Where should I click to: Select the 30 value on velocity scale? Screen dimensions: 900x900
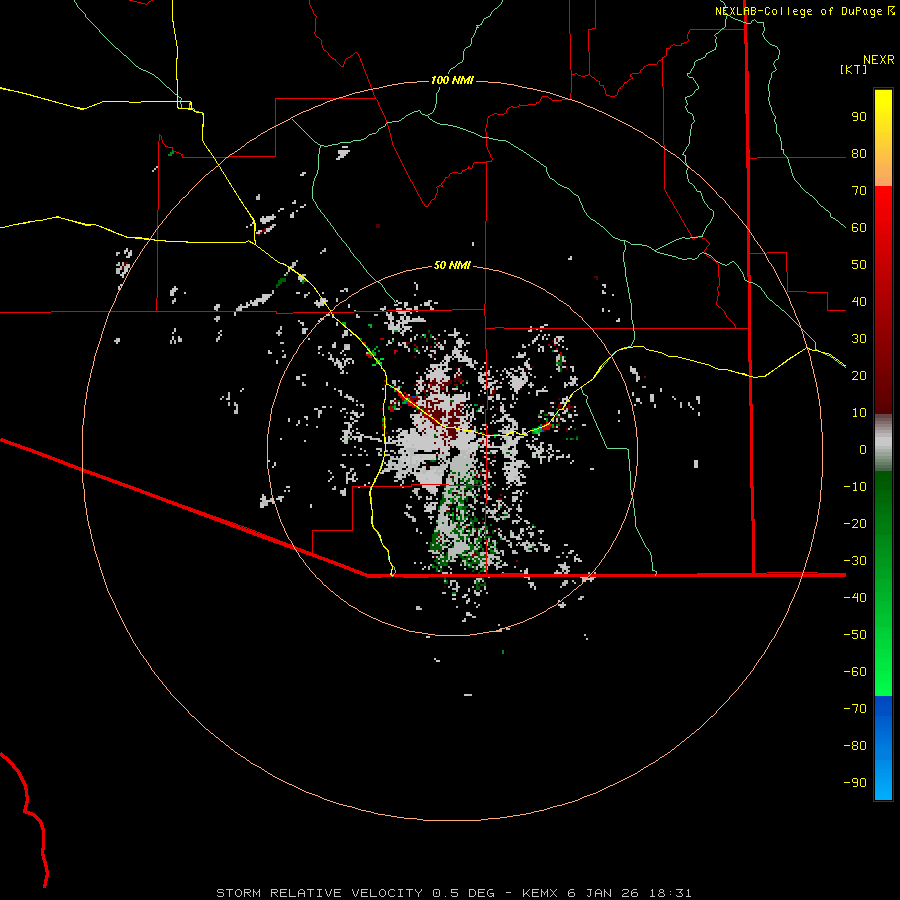[x=859, y=339]
